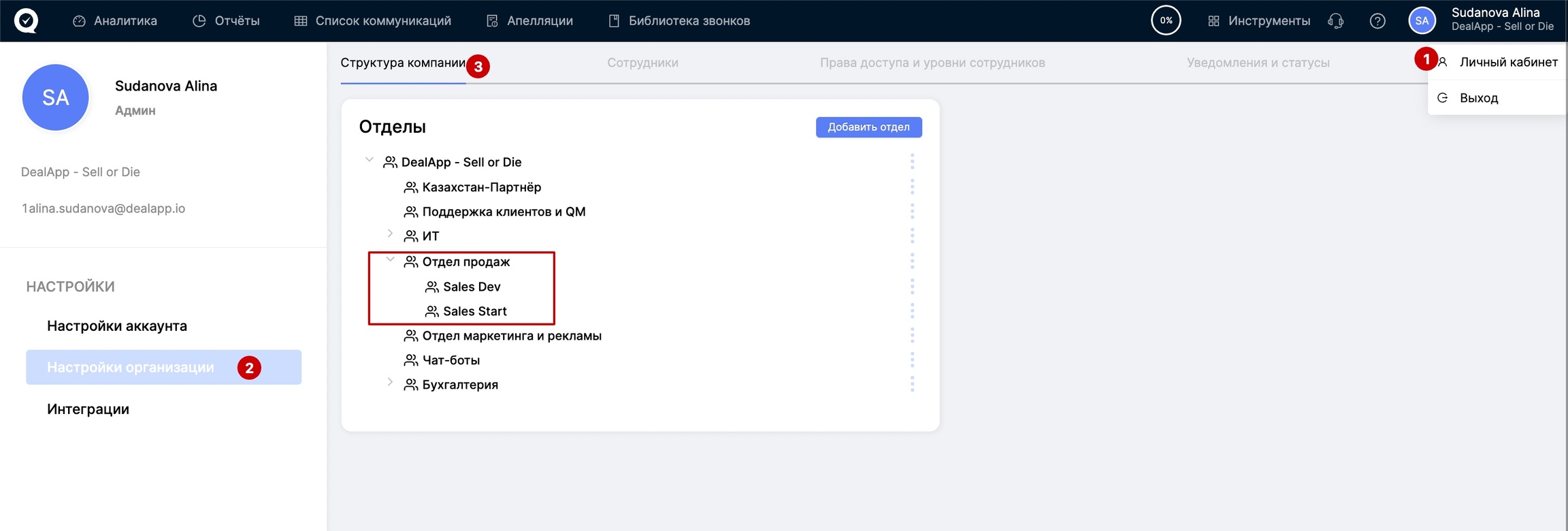Open Инструменты grid menu
This screenshot has height=531, width=1568.
pyautogui.click(x=1258, y=21)
